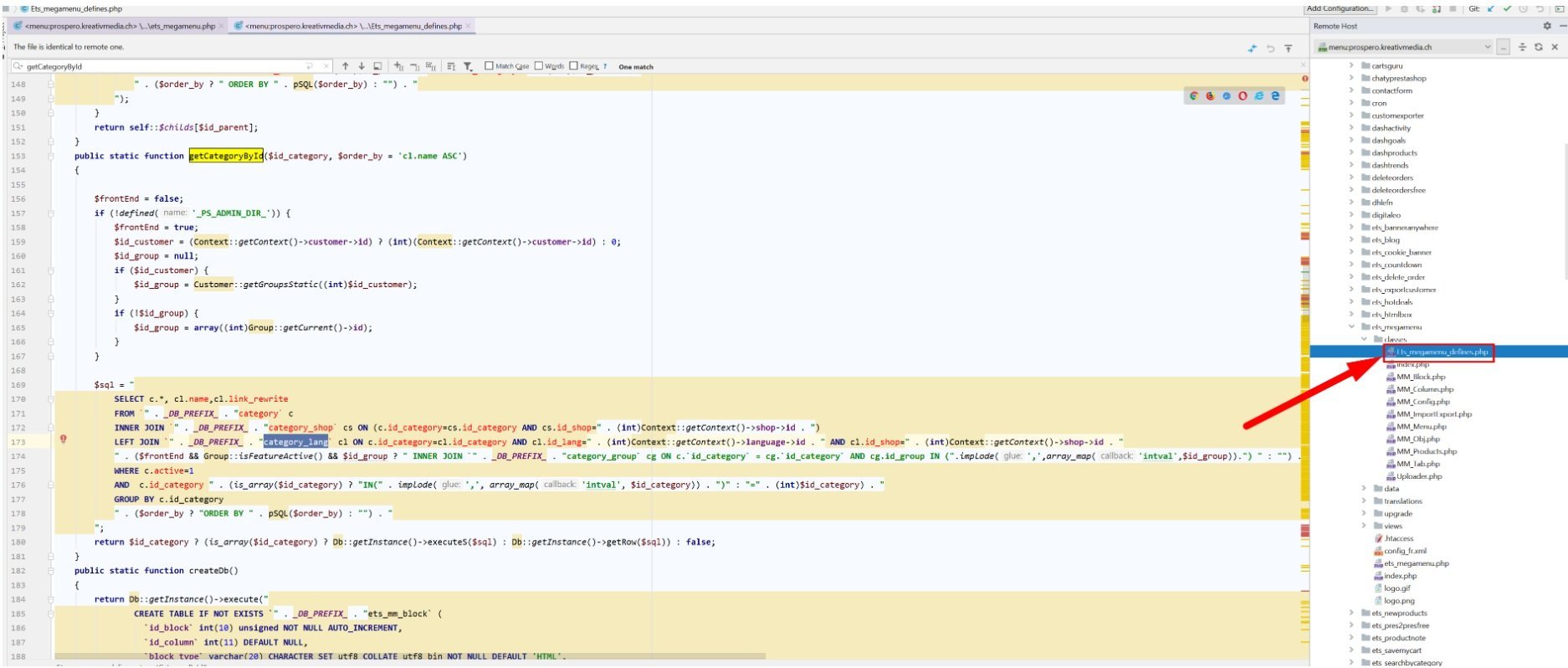Open file in Chrome browser icon
1568x668 pixels.
point(1194,96)
